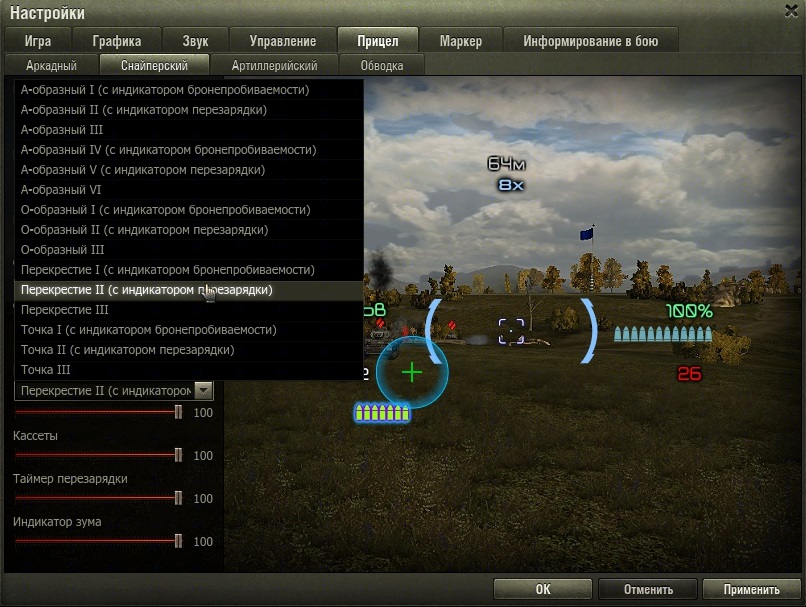
Task: Choose А-образный I (с индикатором бронепробиваемости)
Action: [189, 90]
